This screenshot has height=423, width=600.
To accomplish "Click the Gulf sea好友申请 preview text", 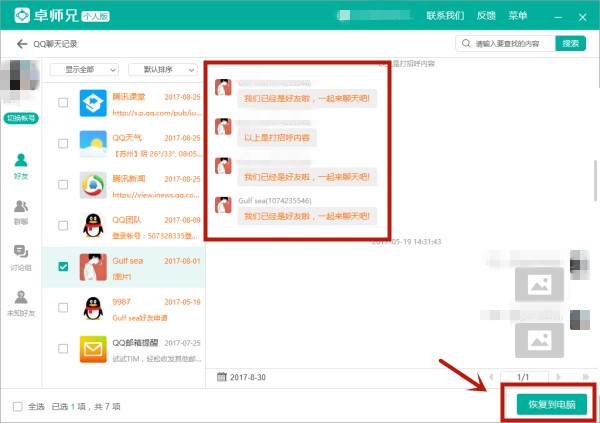I will click(140, 318).
